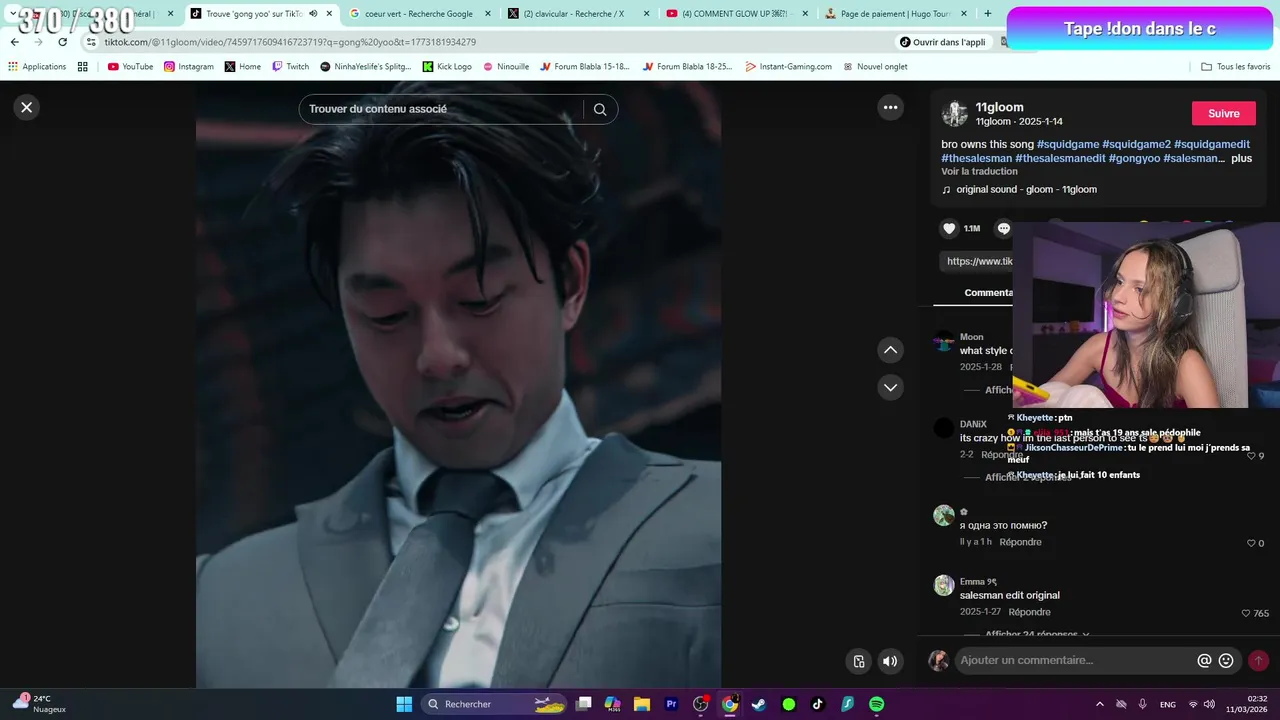This screenshot has width=1280, height=720.
Task: Reply to Emma's comment with Répondre
Action: [x=1029, y=612]
